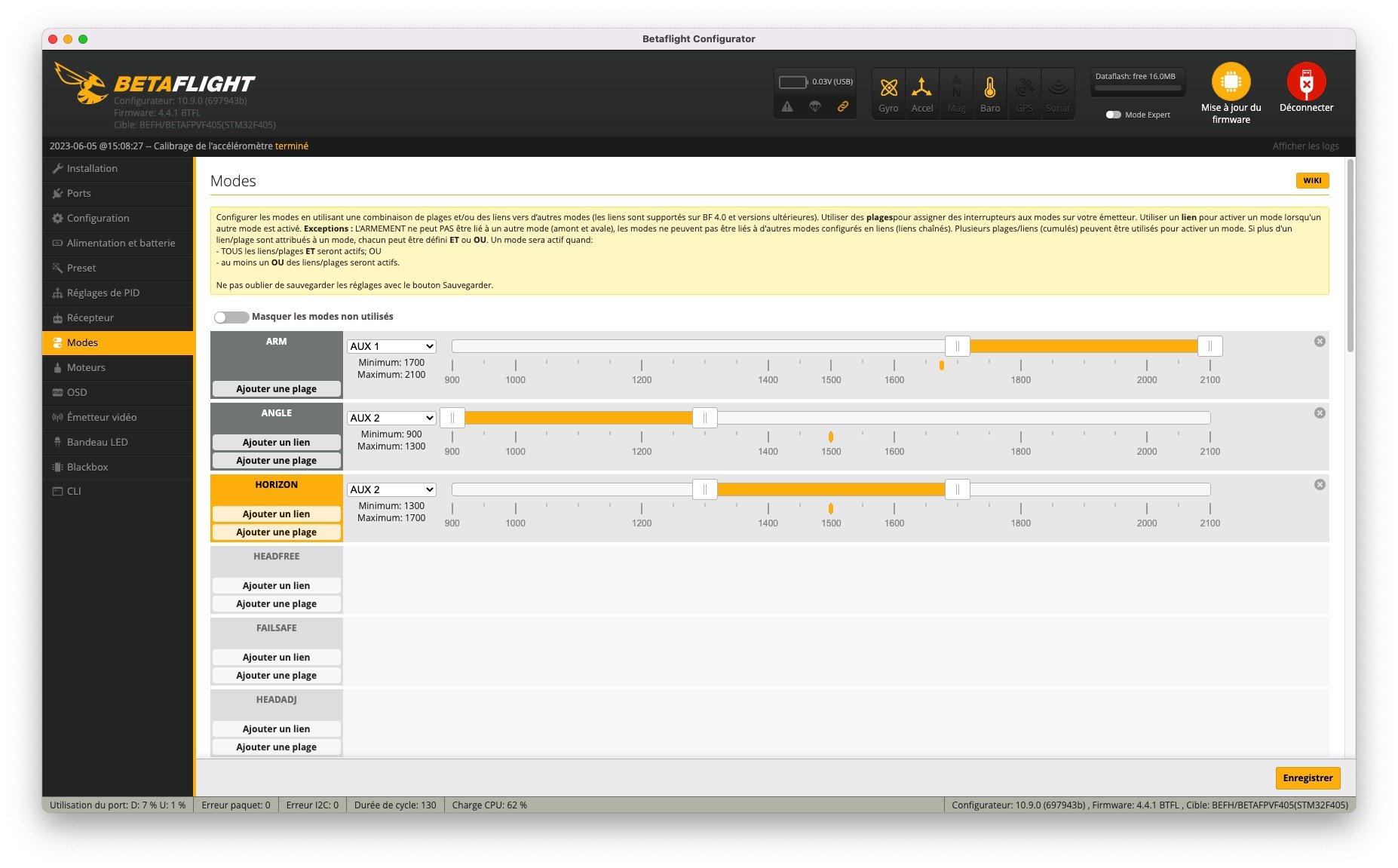The width and height of the screenshot is (1398, 868).
Task: Click the arming warning triangle icon
Action: [x=787, y=106]
